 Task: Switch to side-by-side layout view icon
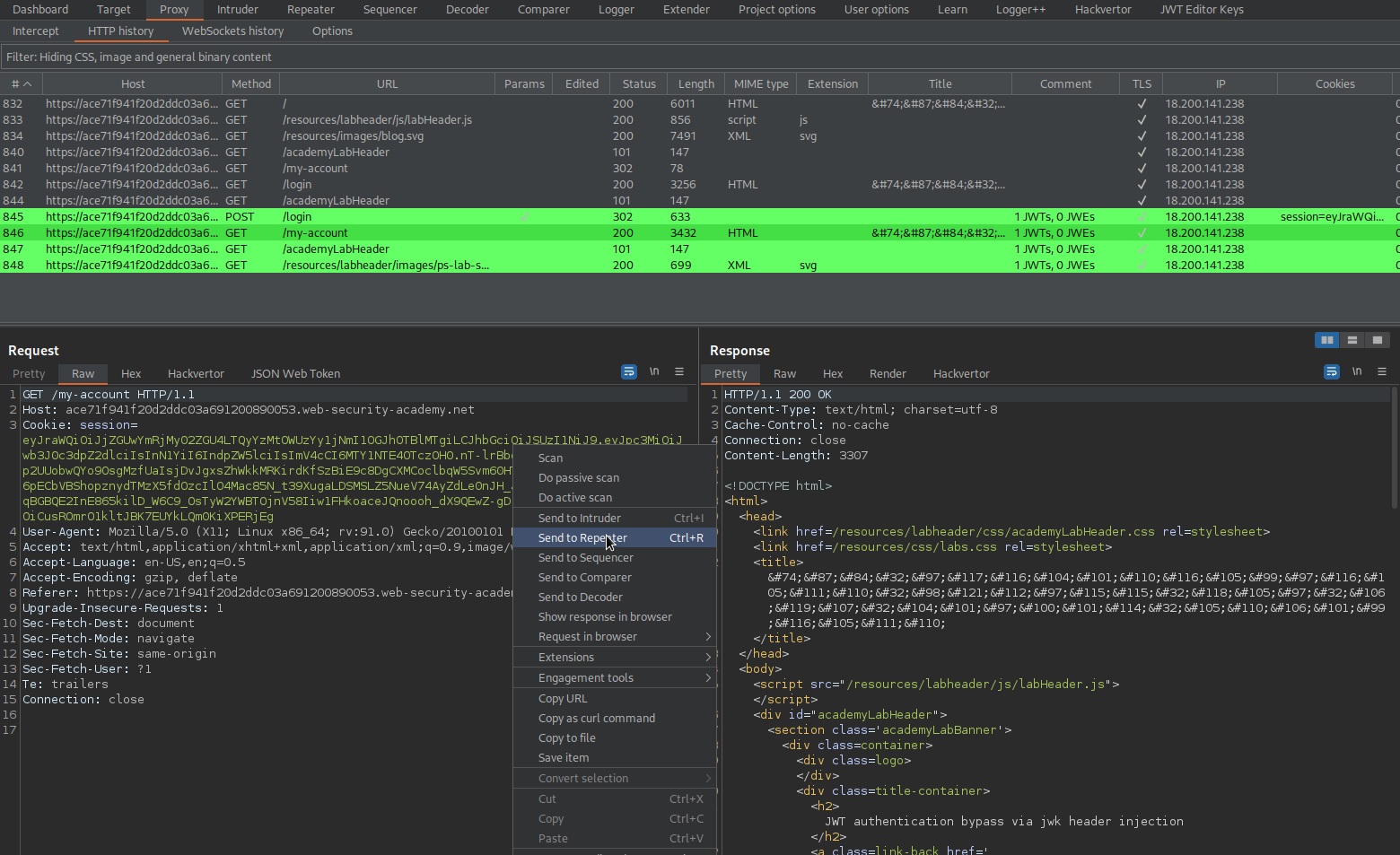(1326, 340)
